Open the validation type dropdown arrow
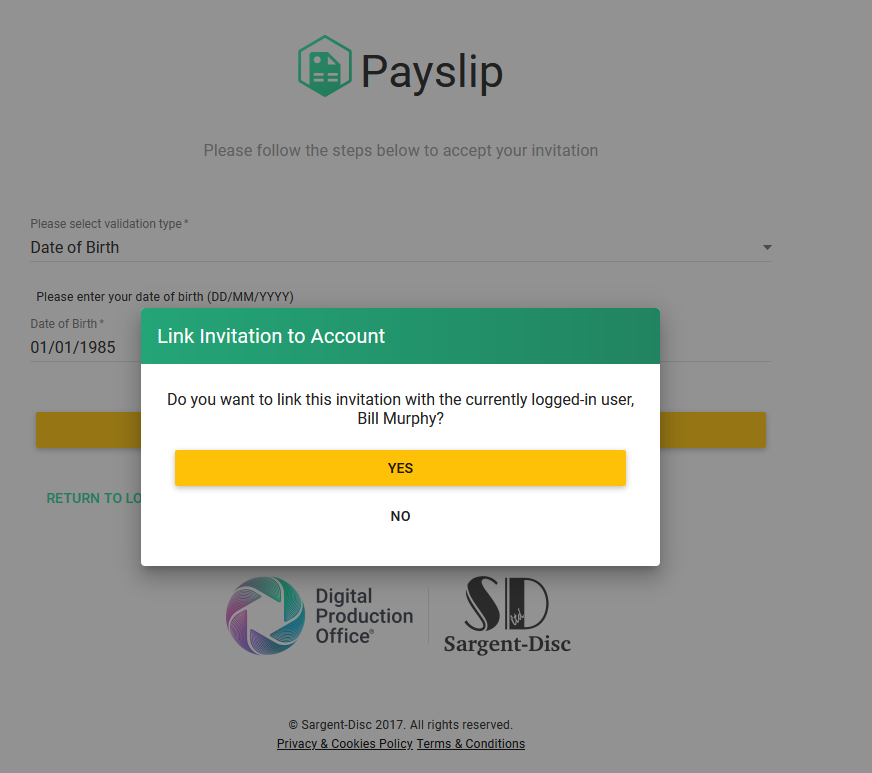The height and width of the screenshot is (773, 872). point(767,247)
